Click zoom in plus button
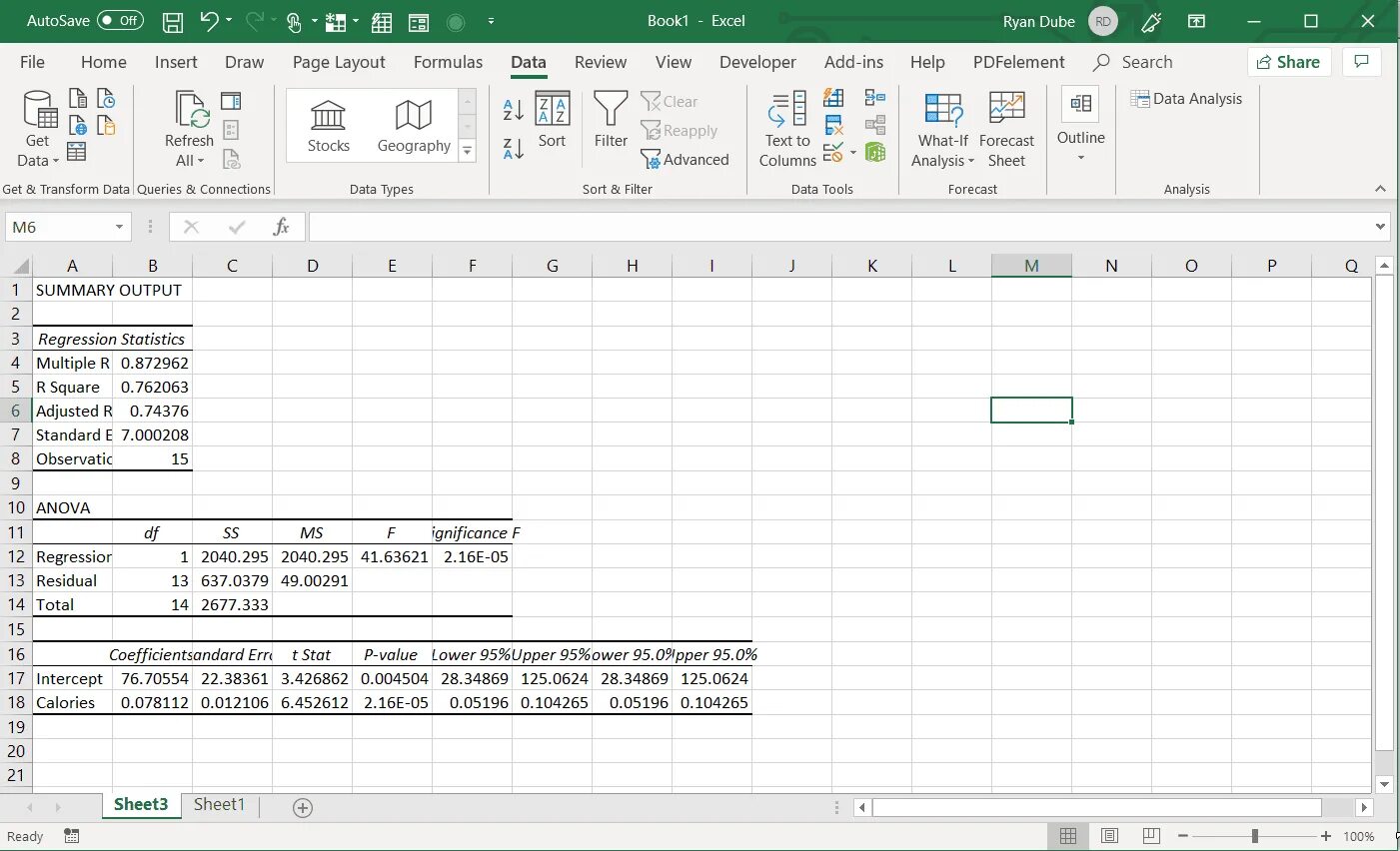Image resolution: width=1400 pixels, height=851 pixels. (1326, 836)
